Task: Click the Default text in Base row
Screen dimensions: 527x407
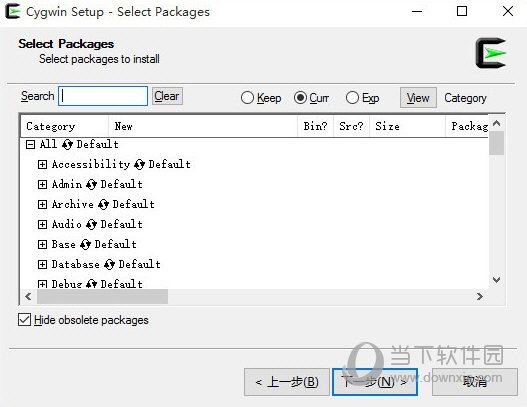Action: [x=115, y=244]
